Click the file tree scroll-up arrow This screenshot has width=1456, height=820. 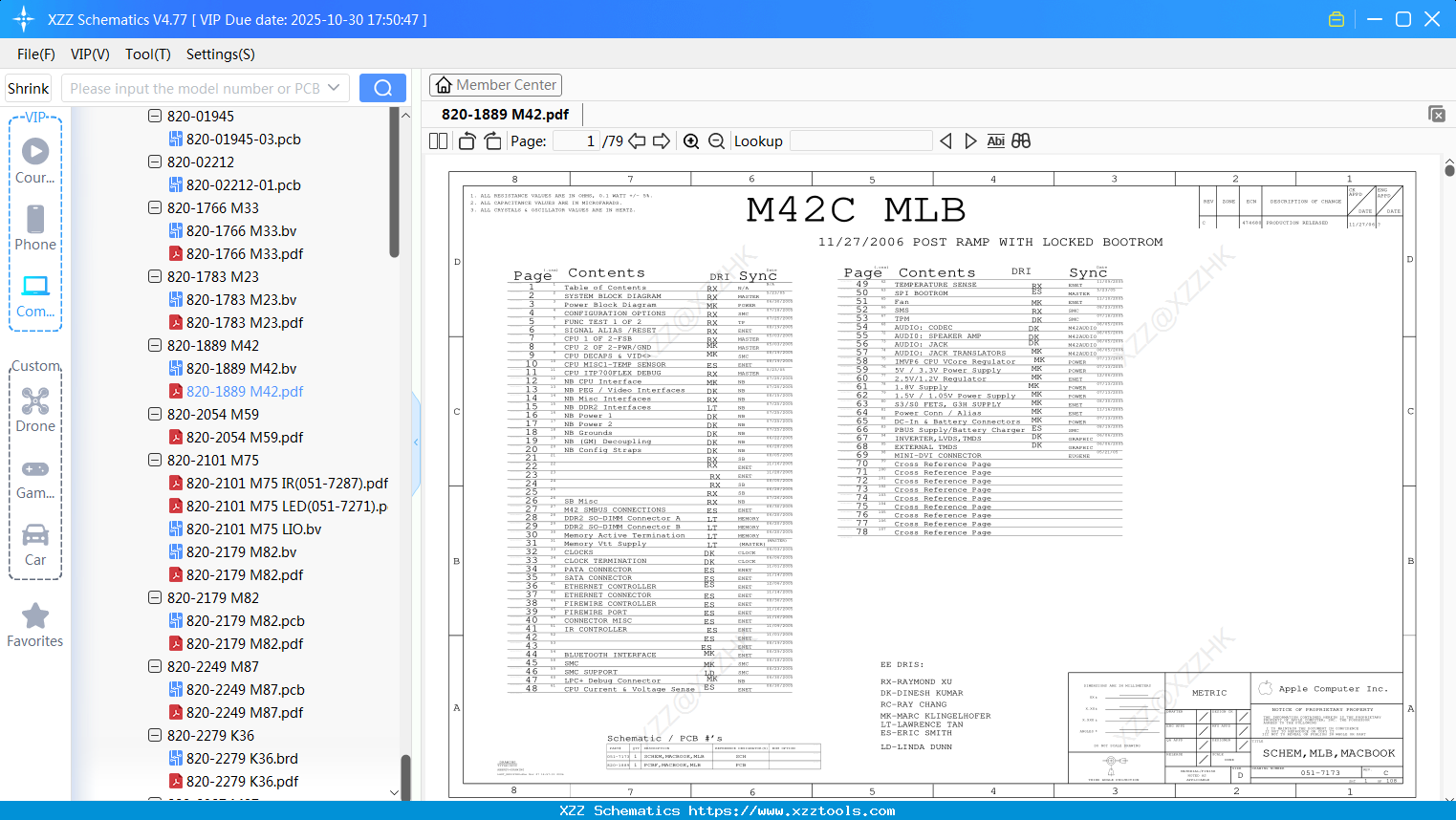tap(405, 116)
